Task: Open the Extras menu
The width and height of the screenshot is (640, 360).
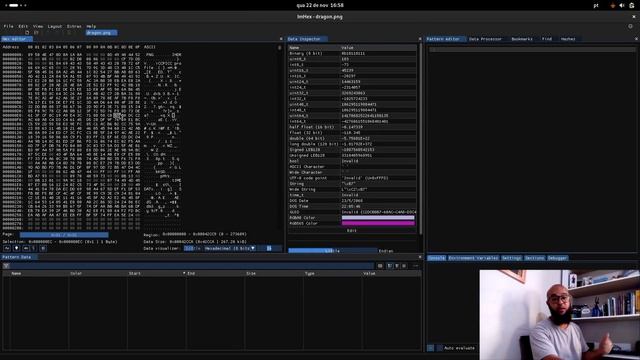Action: pyautogui.click(x=74, y=26)
